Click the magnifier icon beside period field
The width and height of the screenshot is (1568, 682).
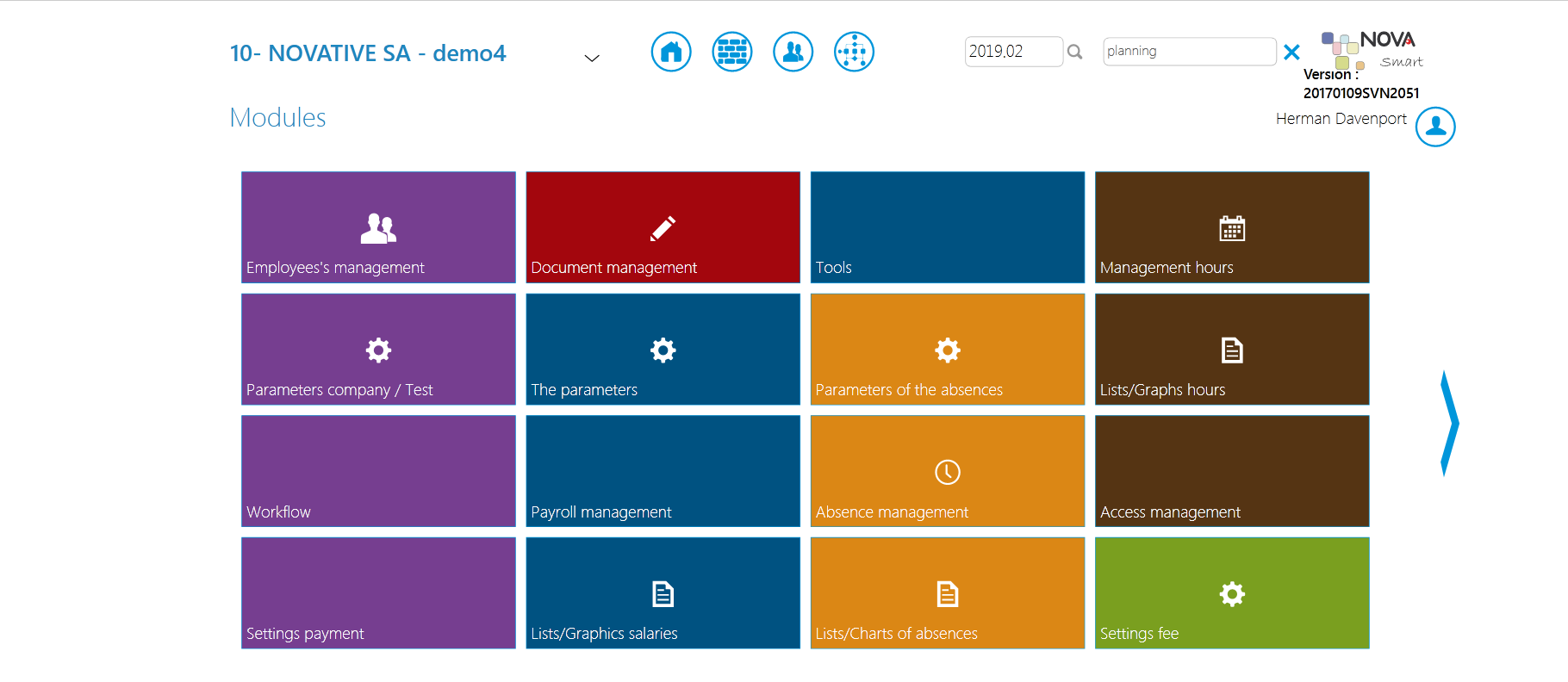pyautogui.click(x=1074, y=52)
